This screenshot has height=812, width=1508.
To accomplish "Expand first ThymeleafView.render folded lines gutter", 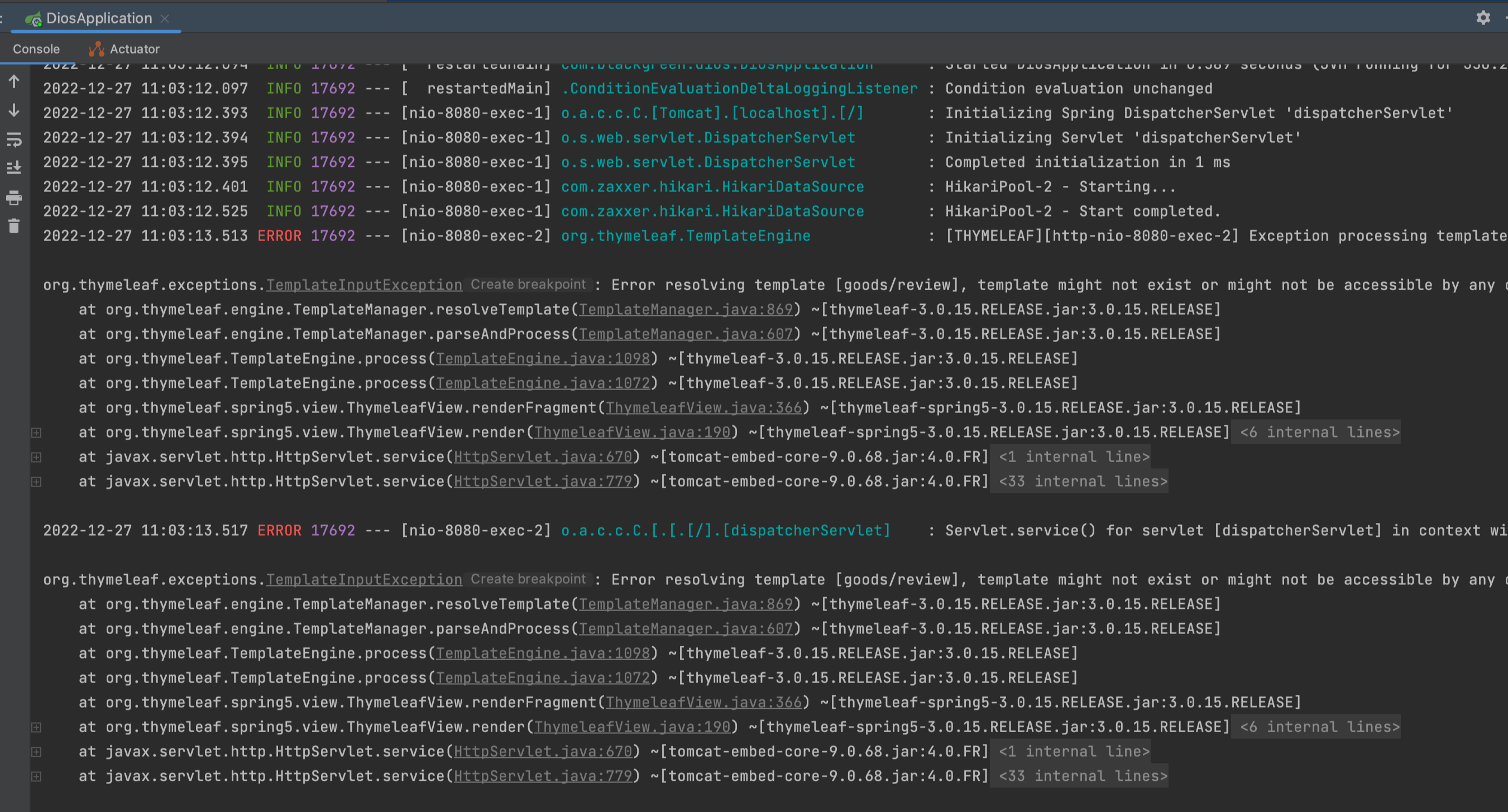I will [x=36, y=433].
